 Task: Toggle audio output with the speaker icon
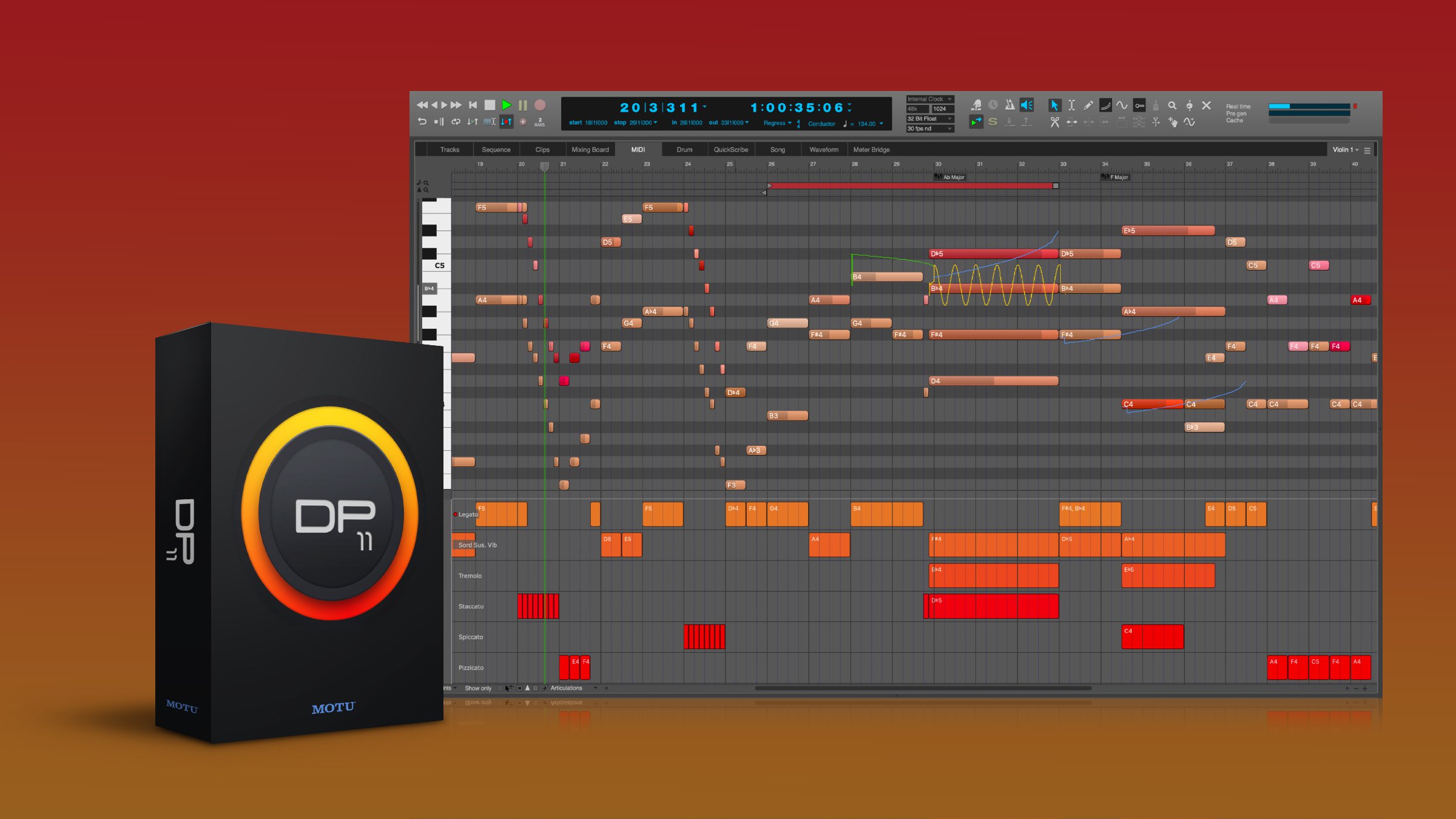(x=1026, y=104)
